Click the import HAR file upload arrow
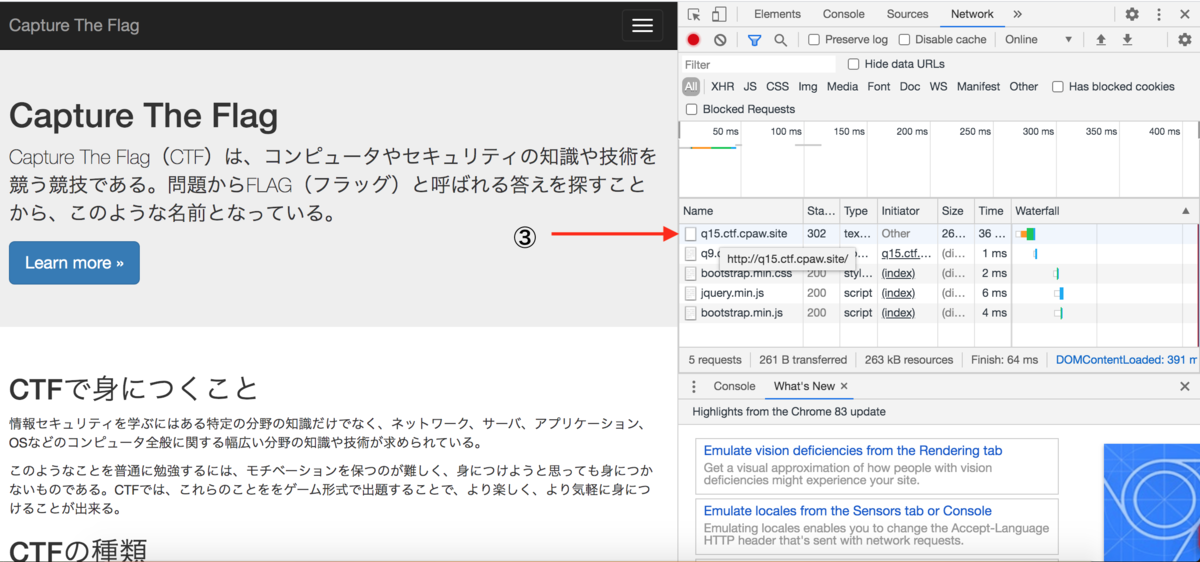 pyautogui.click(x=1101, y=40)
